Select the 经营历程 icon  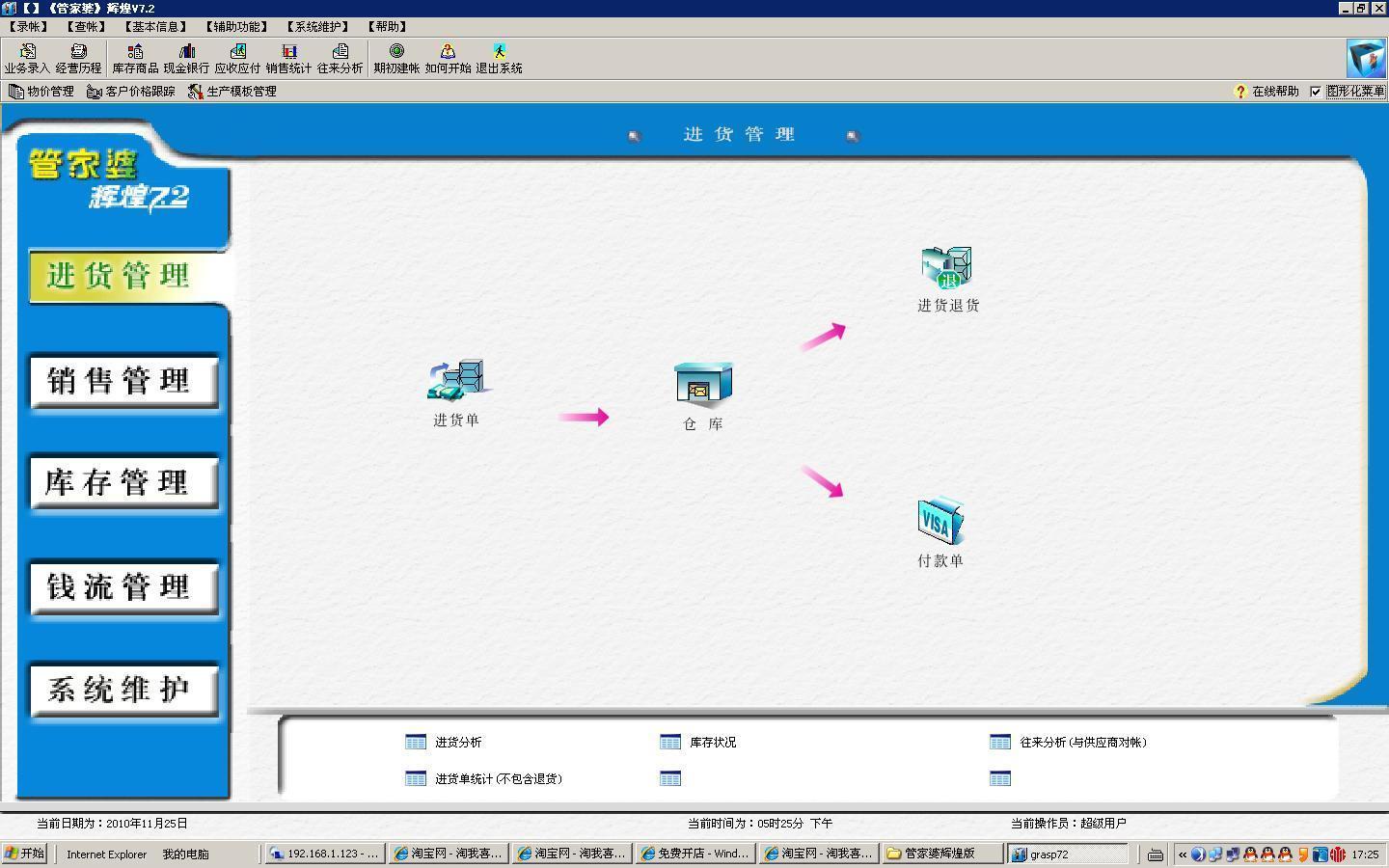[79, 57]
